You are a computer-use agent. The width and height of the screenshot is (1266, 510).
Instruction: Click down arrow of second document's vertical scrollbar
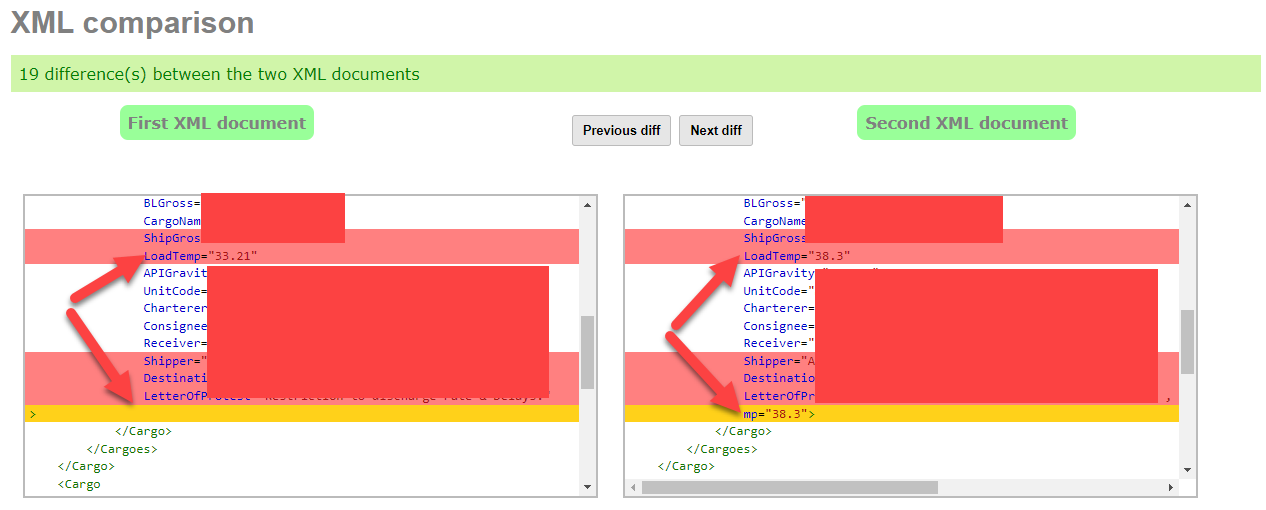[1187, 469]
